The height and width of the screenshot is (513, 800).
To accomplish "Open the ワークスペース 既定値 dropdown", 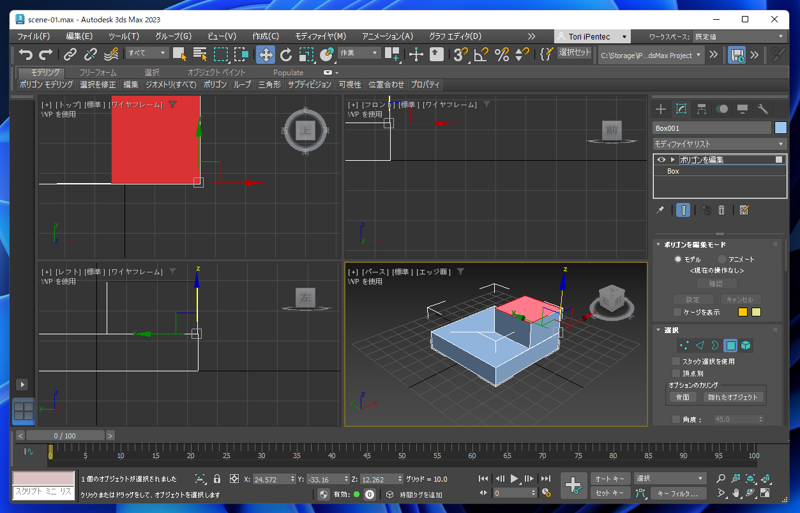I will (738, 37).
